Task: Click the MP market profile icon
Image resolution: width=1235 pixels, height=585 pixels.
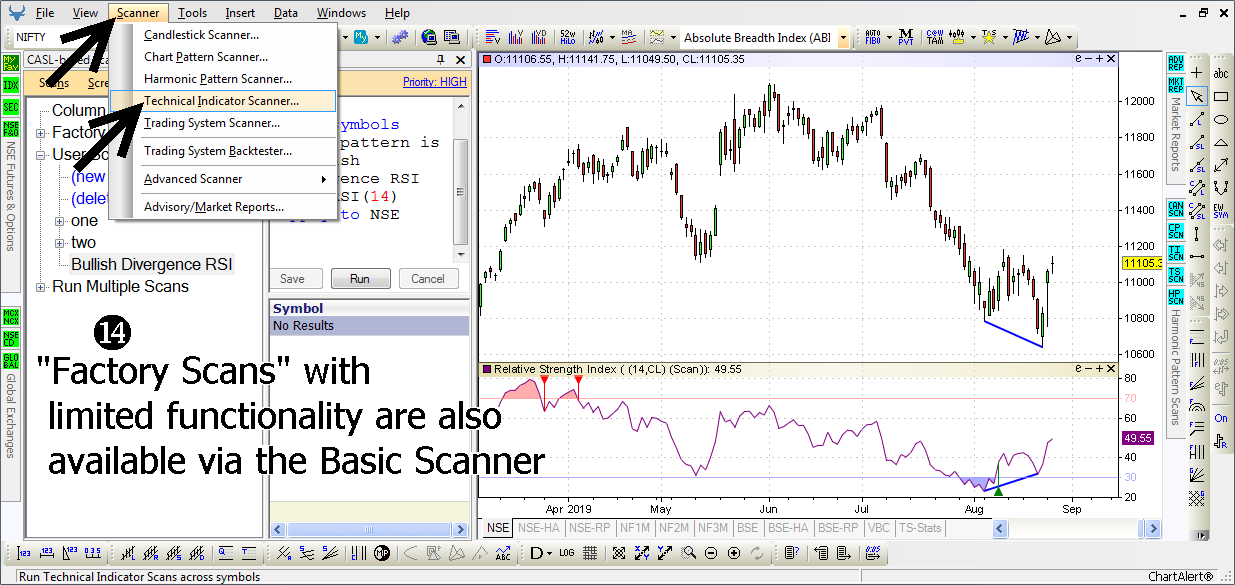Action: coord(382,553)
